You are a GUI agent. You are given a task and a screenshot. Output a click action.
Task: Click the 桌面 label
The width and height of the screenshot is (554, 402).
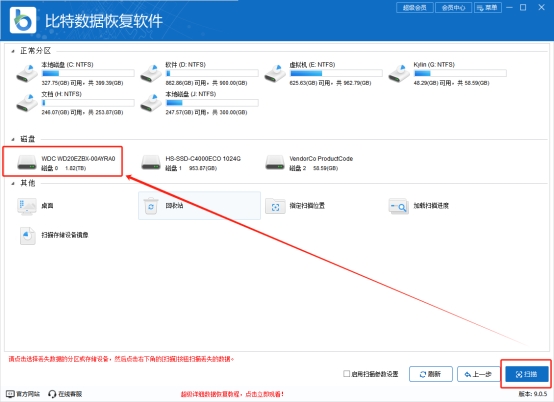click(47, 206)
